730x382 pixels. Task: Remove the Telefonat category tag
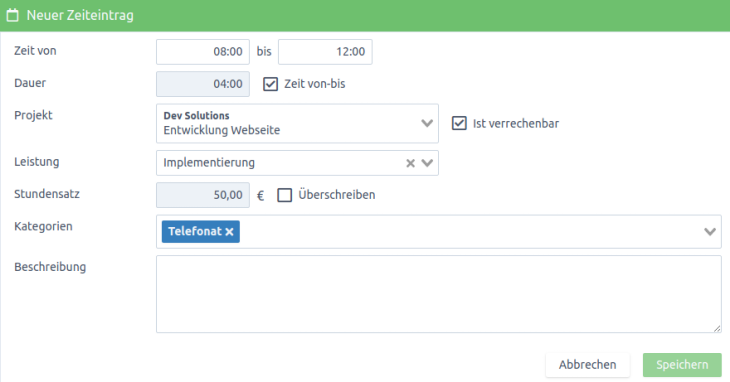pyautogui.click(x=229, y=232)
